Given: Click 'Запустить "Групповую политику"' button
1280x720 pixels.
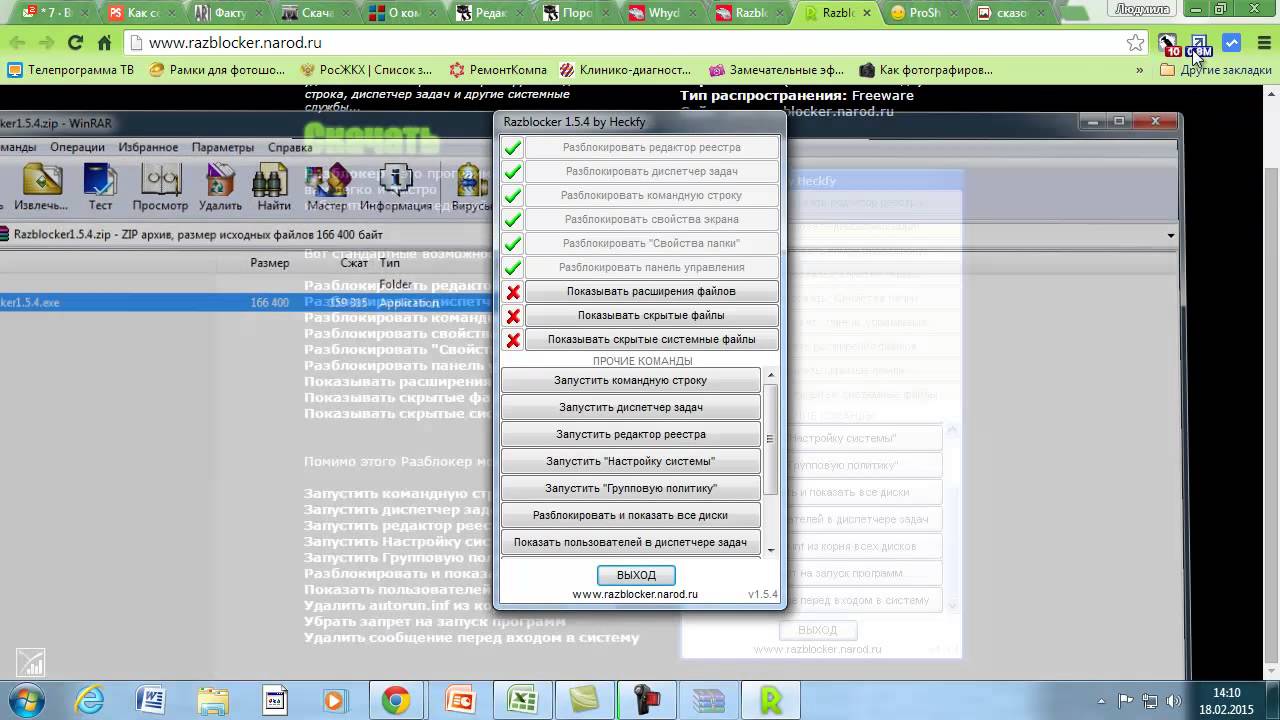Looking at the screenshot, I should pyautogui.click(x=631, y=488).
